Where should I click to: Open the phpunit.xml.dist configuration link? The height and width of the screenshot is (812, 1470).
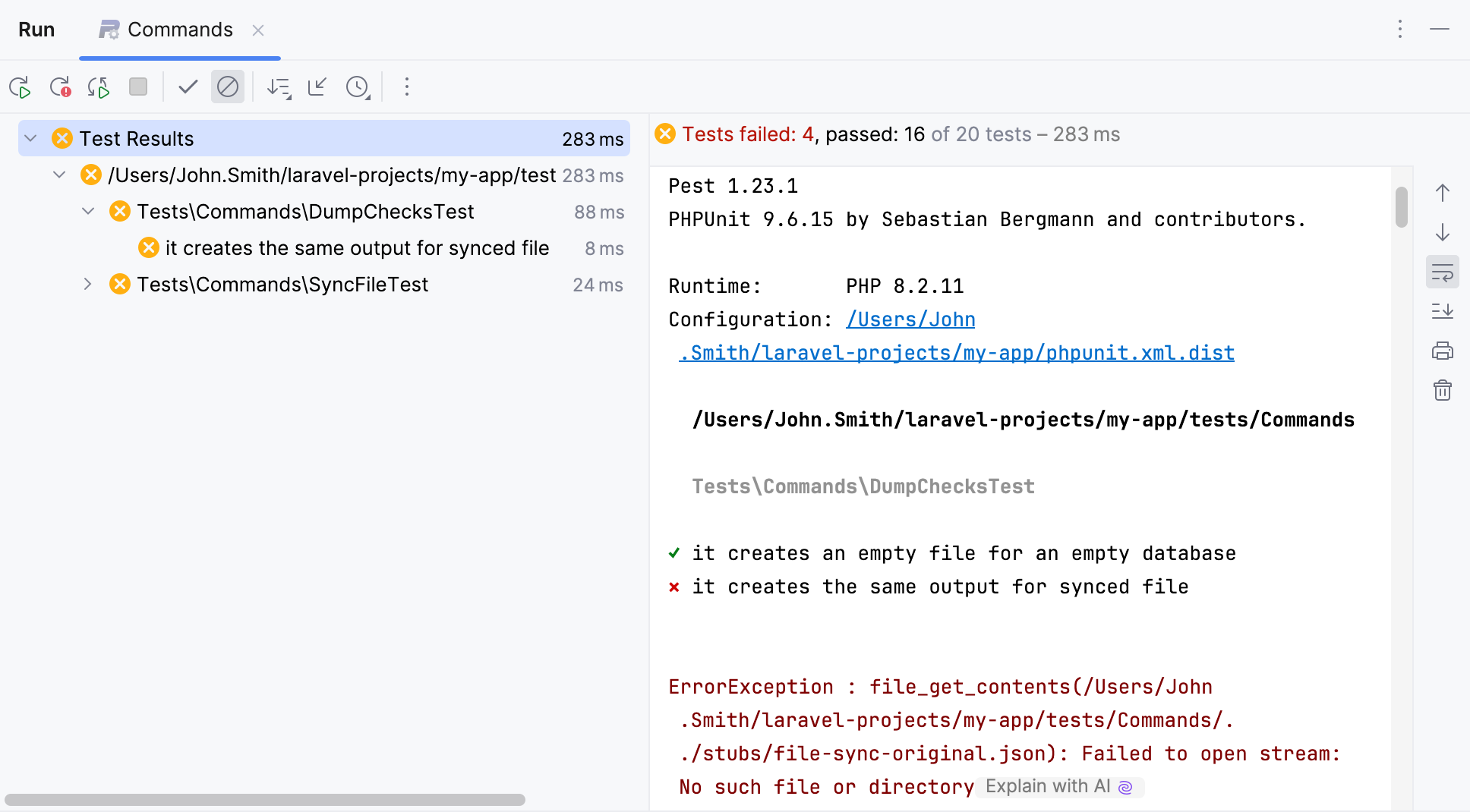[x=957, y=353]
